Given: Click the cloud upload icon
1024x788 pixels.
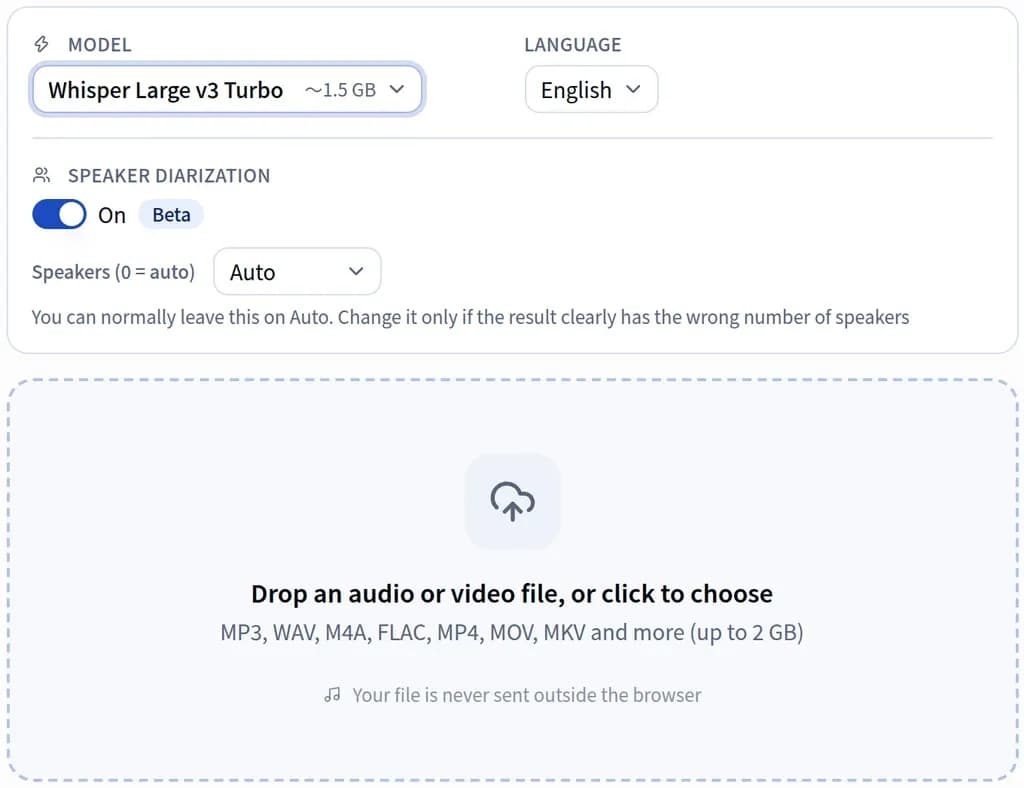Looking at the screenshot, I should (513, 501).
